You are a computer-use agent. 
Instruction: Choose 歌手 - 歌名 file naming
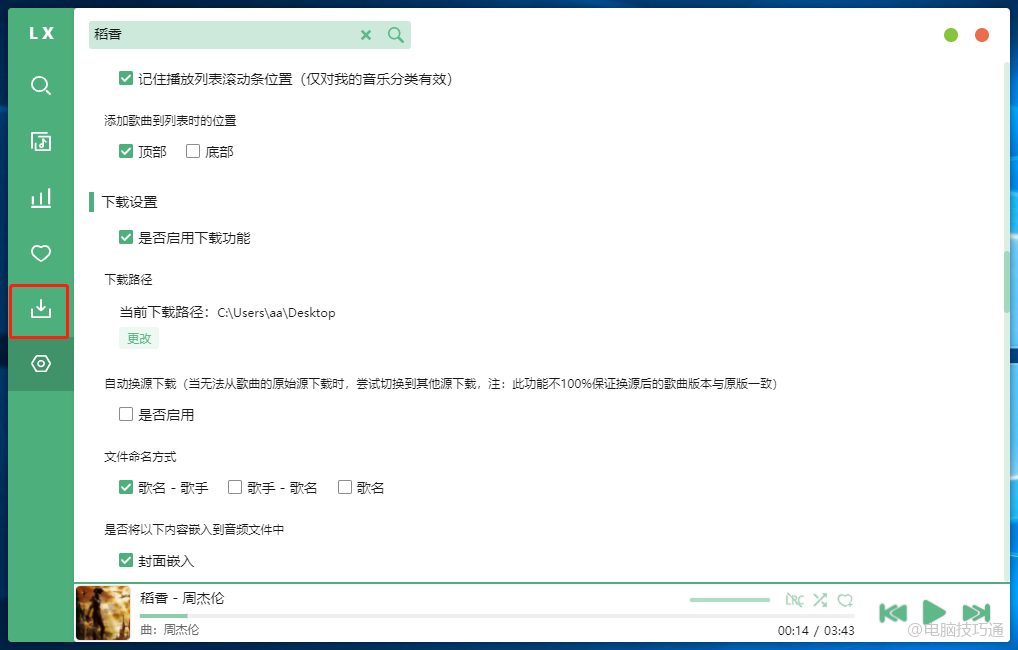(x=235, y=488)
